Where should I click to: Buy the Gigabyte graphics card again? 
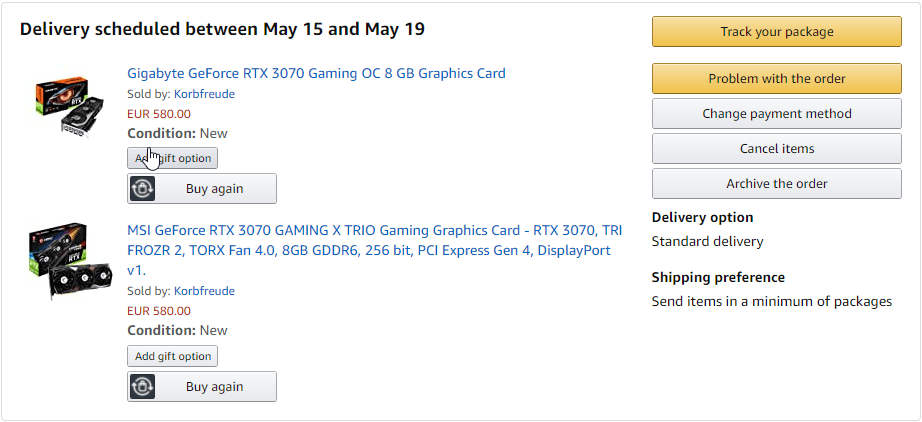[x=202, y=189]
